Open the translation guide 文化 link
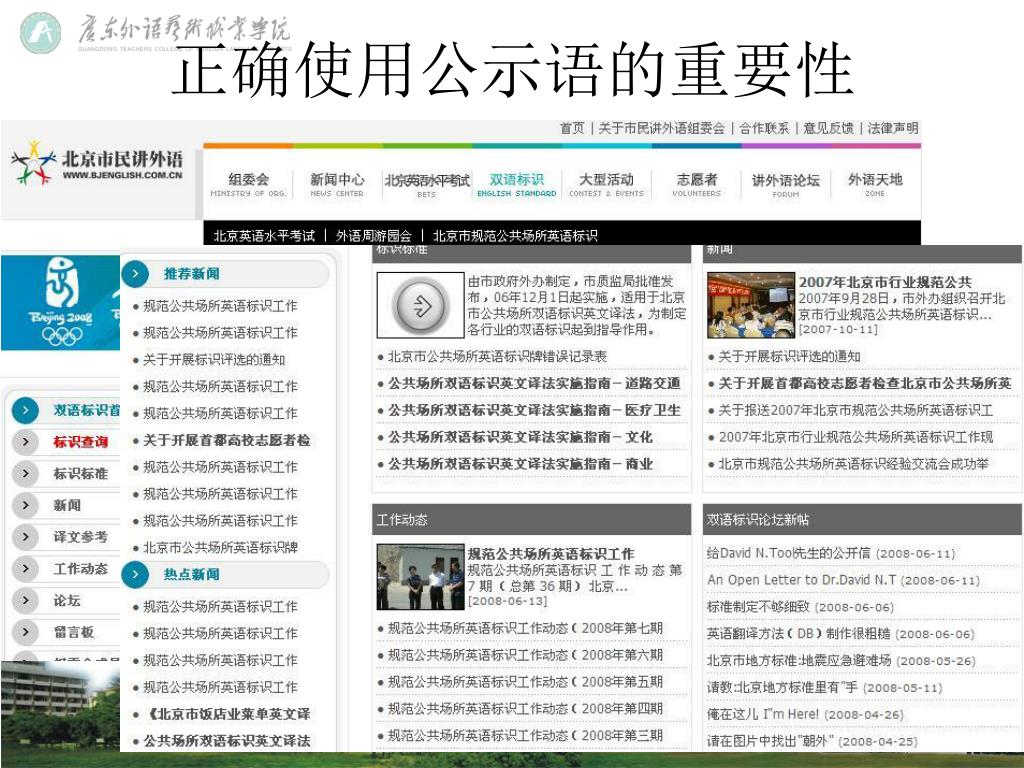Image resolution: width=1024 pixels, height=768 pixels. (520, 437)
